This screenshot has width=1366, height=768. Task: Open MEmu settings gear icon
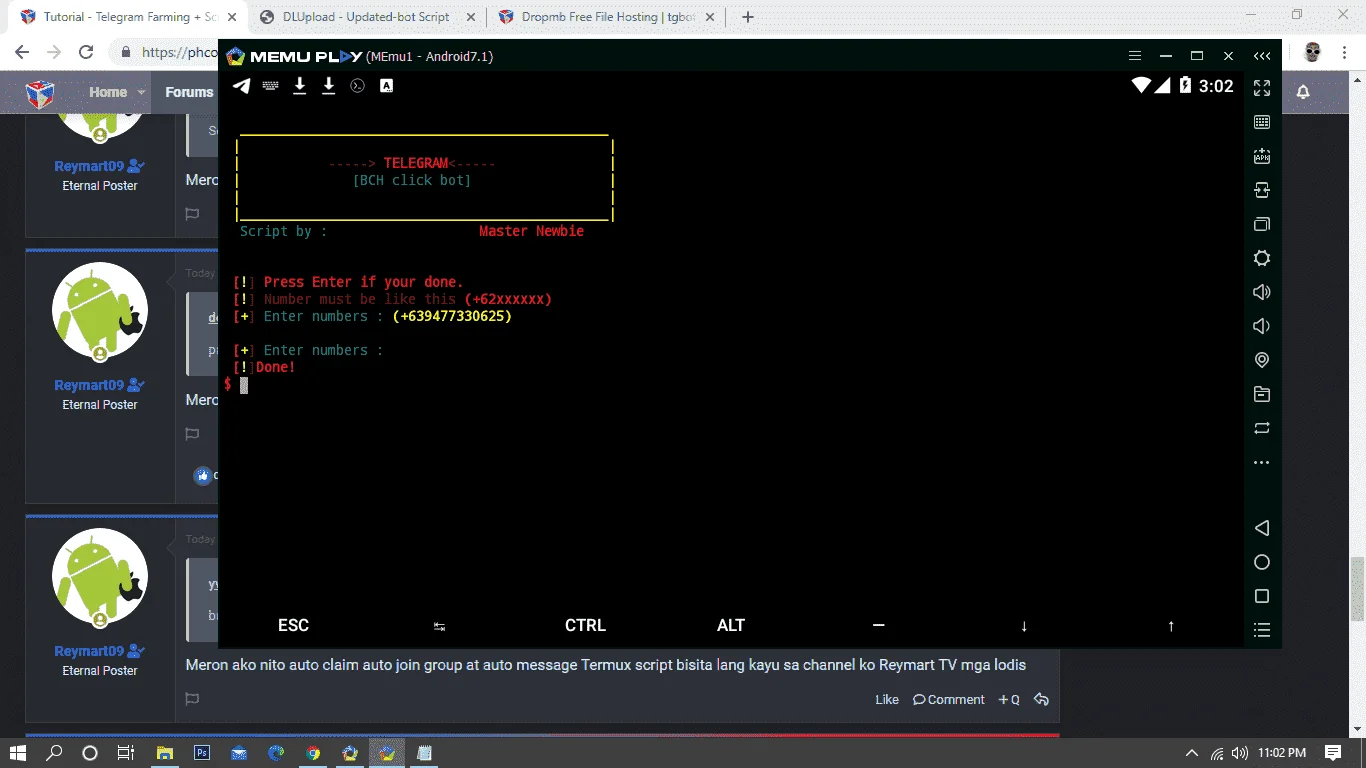(1262, 258)
